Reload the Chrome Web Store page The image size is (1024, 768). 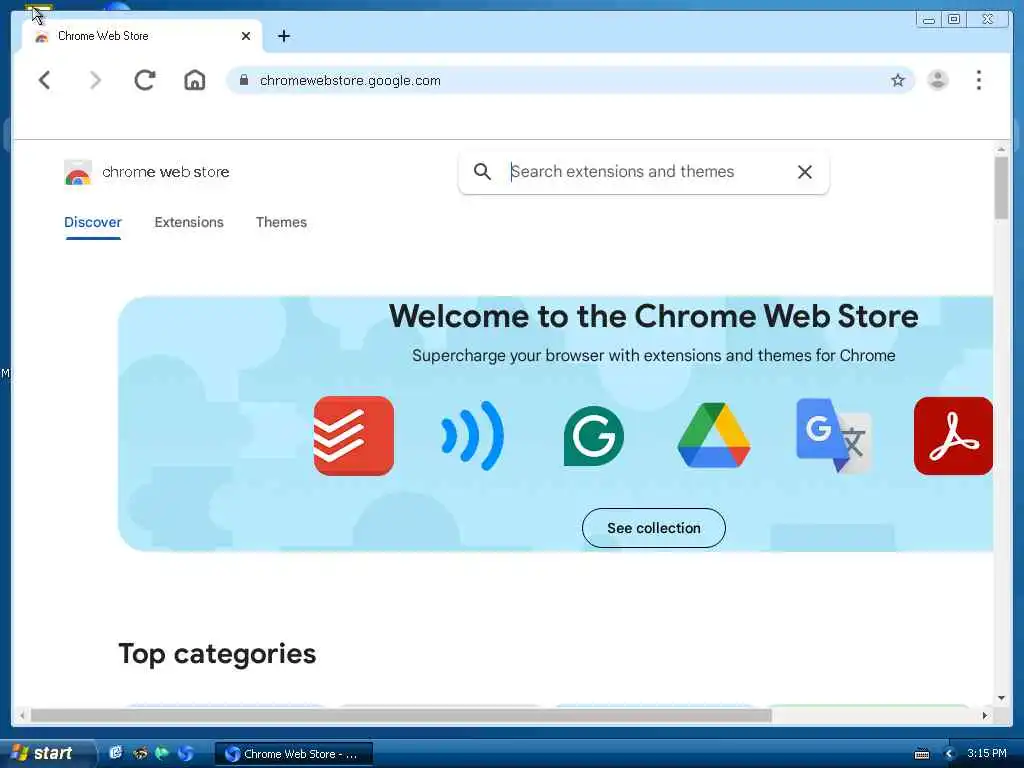pyautogui.click(x=144, y=80)
